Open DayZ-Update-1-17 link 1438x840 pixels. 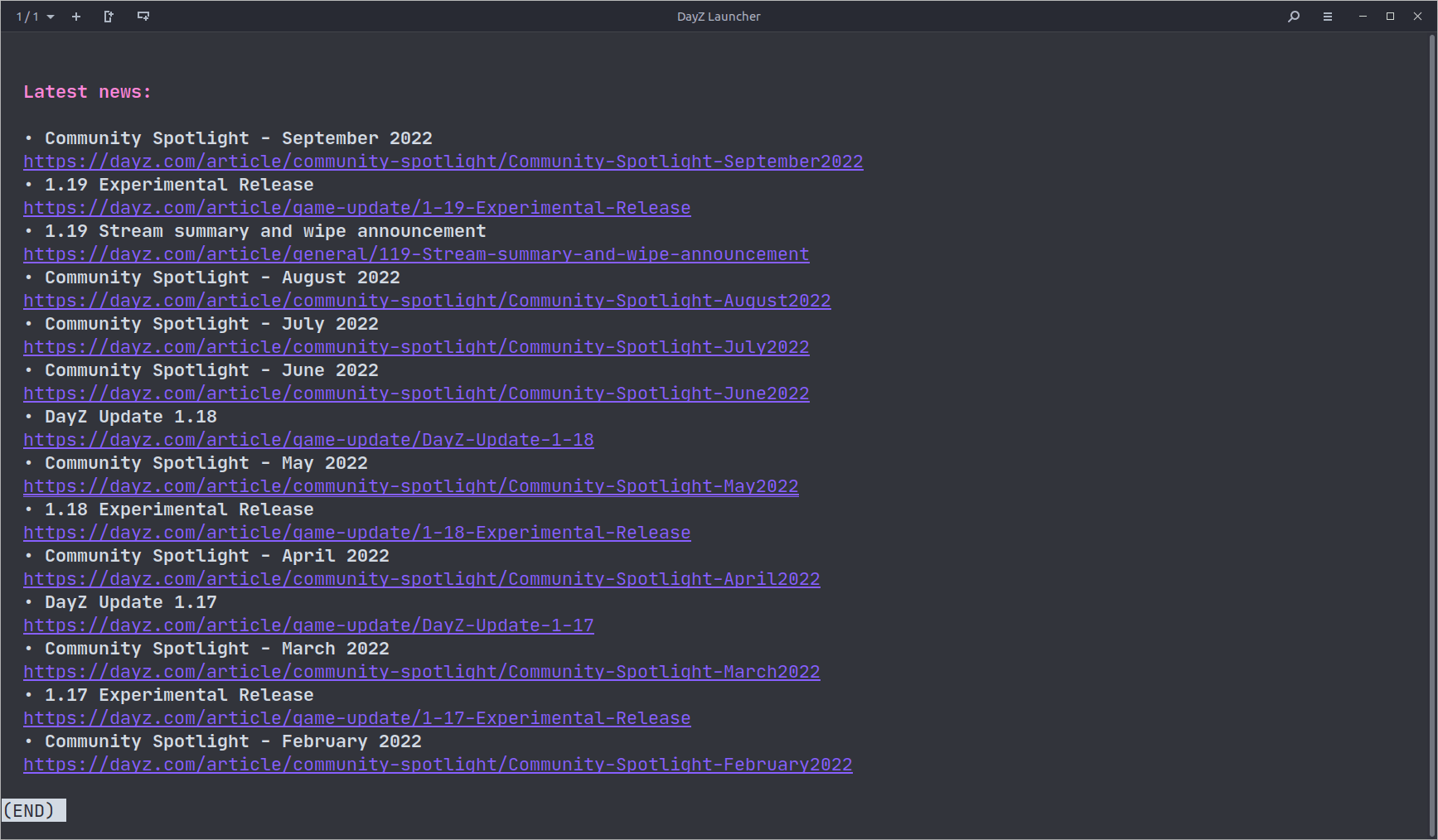pyautogui.click(x=308, y=625)
